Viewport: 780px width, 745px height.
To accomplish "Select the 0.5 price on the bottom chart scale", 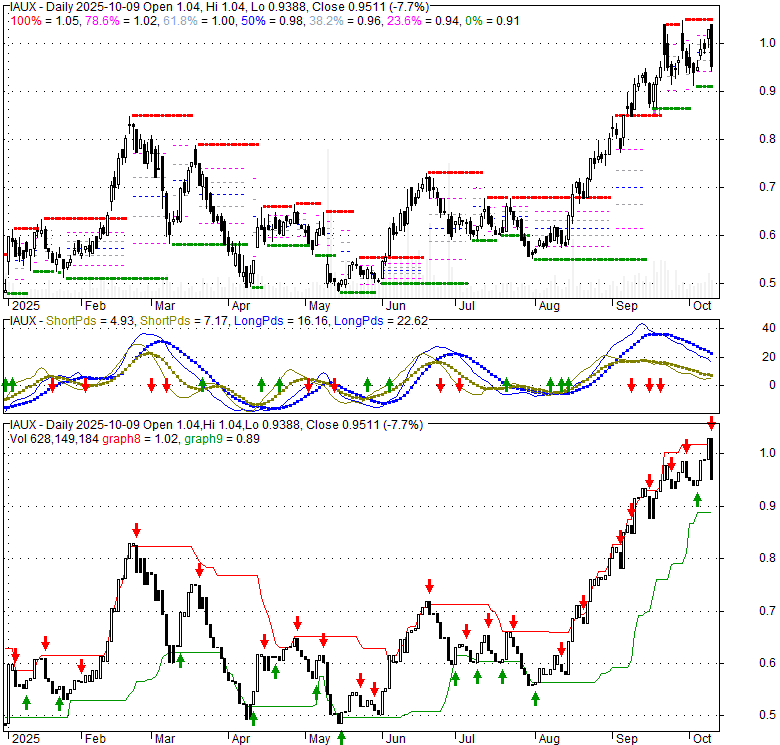I will [x=768, y=715].
